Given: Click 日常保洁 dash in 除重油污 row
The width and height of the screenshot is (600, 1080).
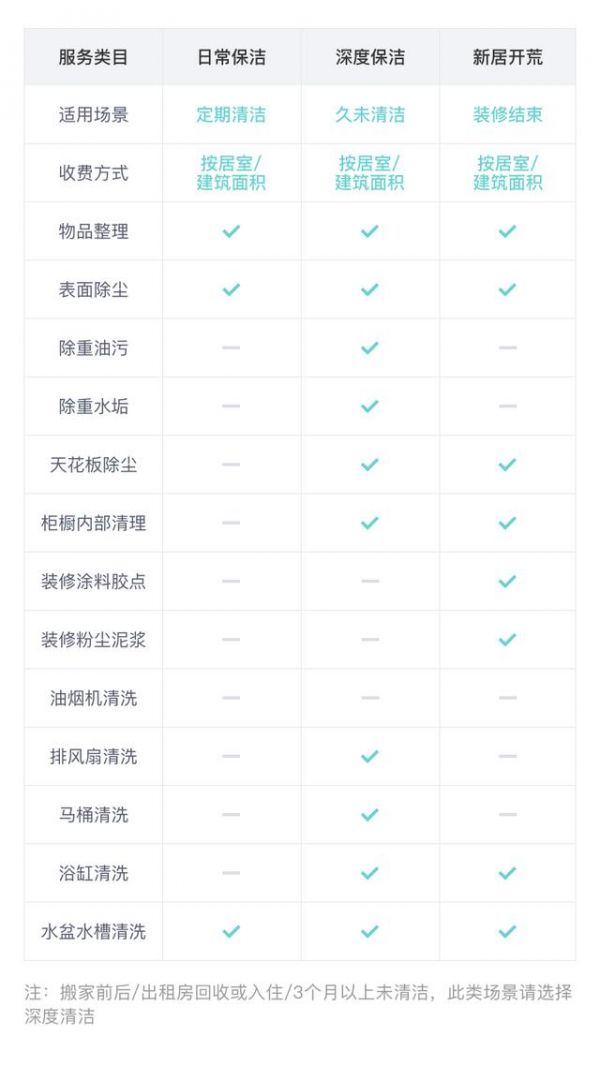Looking at the screenshot, I should click(231, 348).
